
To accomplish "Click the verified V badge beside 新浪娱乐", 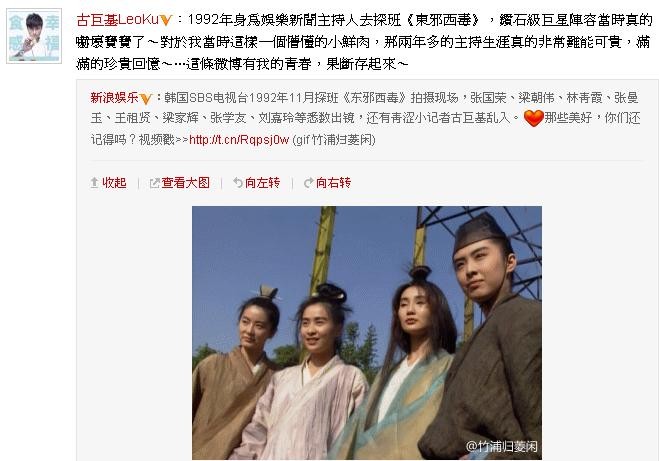I will [x=145, y=99].
